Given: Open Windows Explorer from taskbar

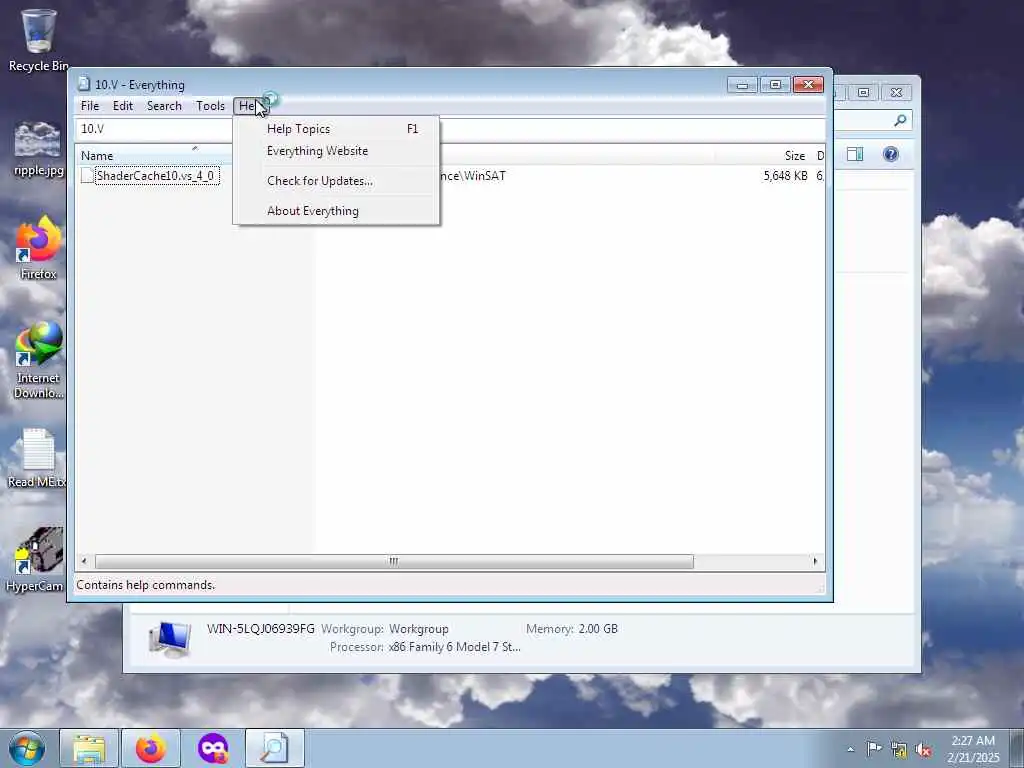Looking at the screenshot, I should tap(89, 748).
